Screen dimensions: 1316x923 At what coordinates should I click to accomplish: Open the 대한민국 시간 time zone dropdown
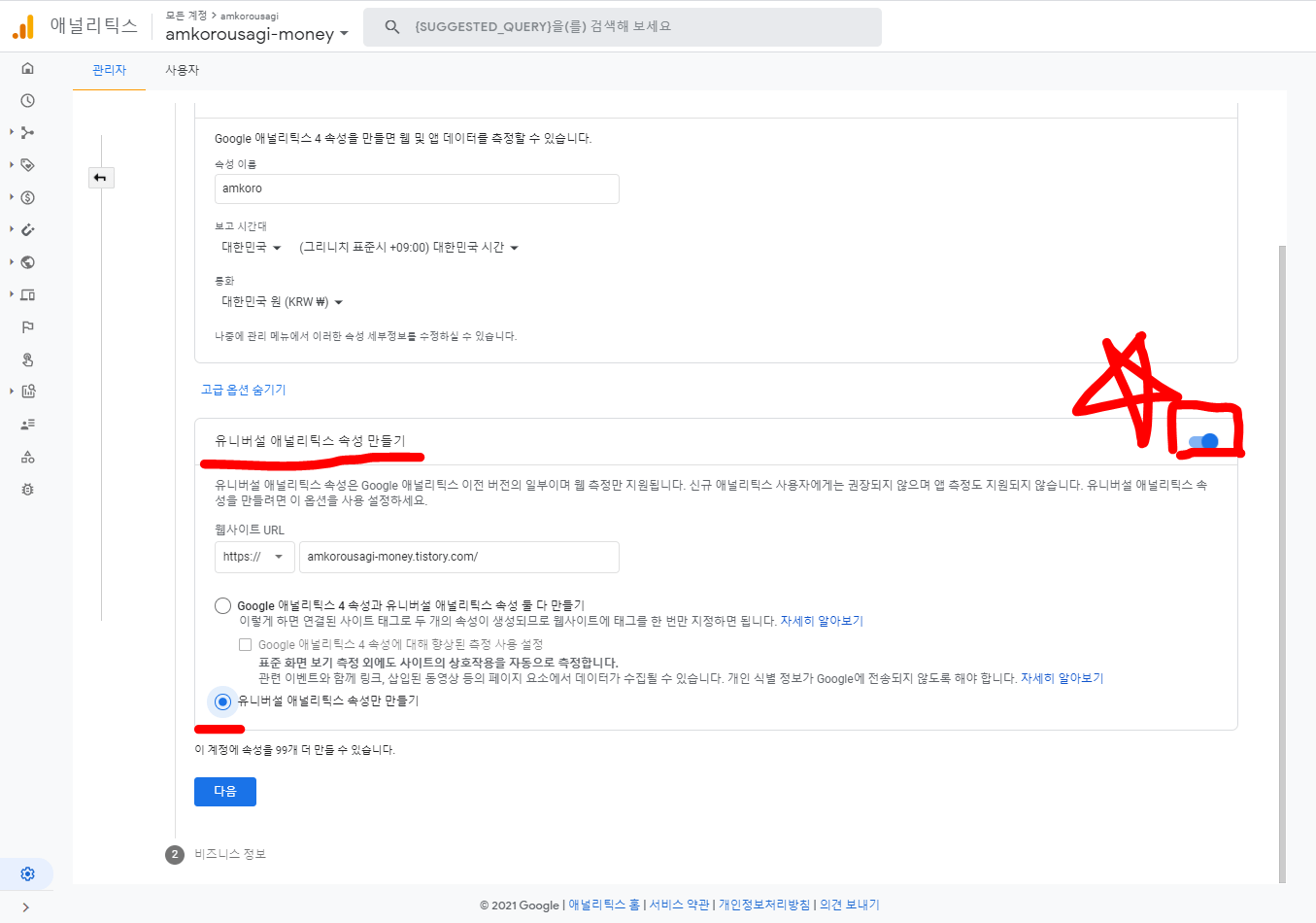pyautogui.click(x=409, y=248)
